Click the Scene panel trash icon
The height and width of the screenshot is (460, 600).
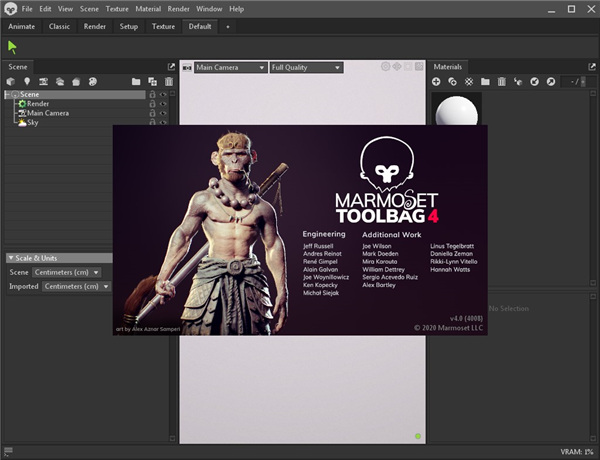(x=167, y=81)
